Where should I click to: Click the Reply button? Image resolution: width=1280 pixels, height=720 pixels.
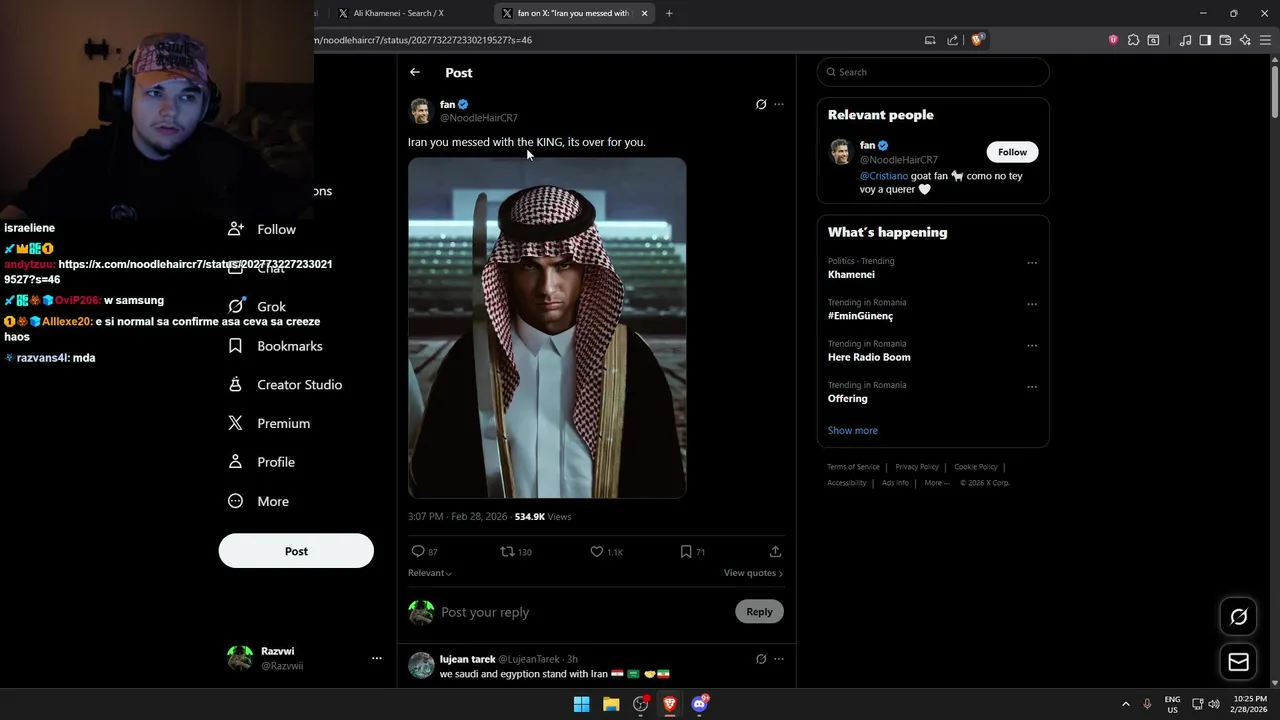pos(759,612)
